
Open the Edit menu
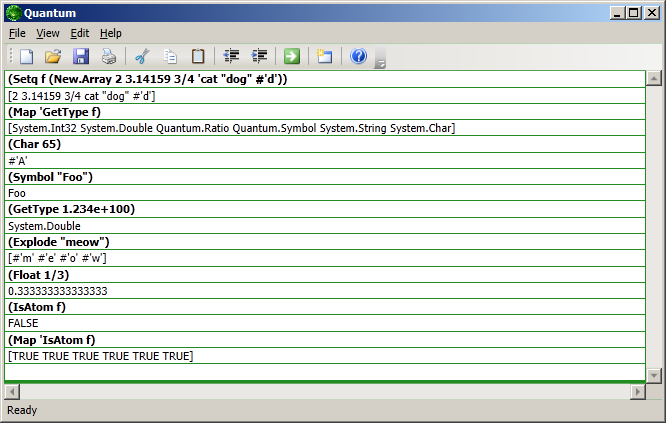[x=79, y=33]
